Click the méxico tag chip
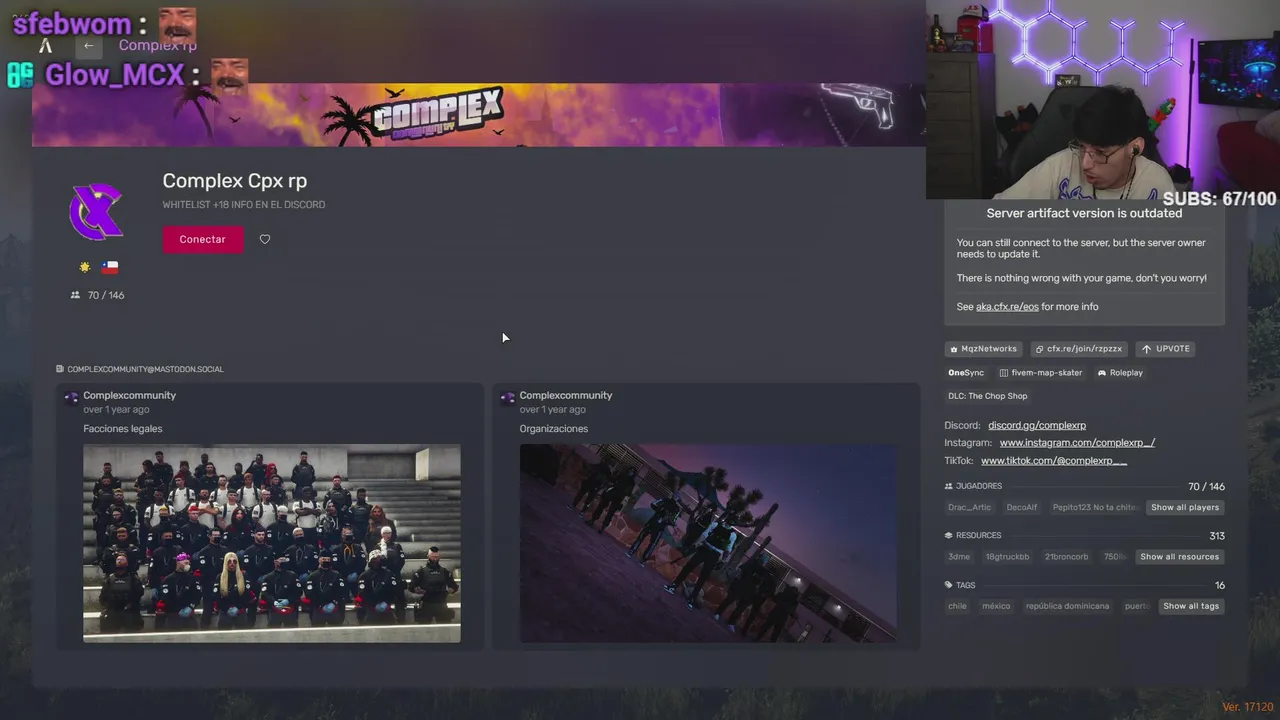 [x=996, y=606]
